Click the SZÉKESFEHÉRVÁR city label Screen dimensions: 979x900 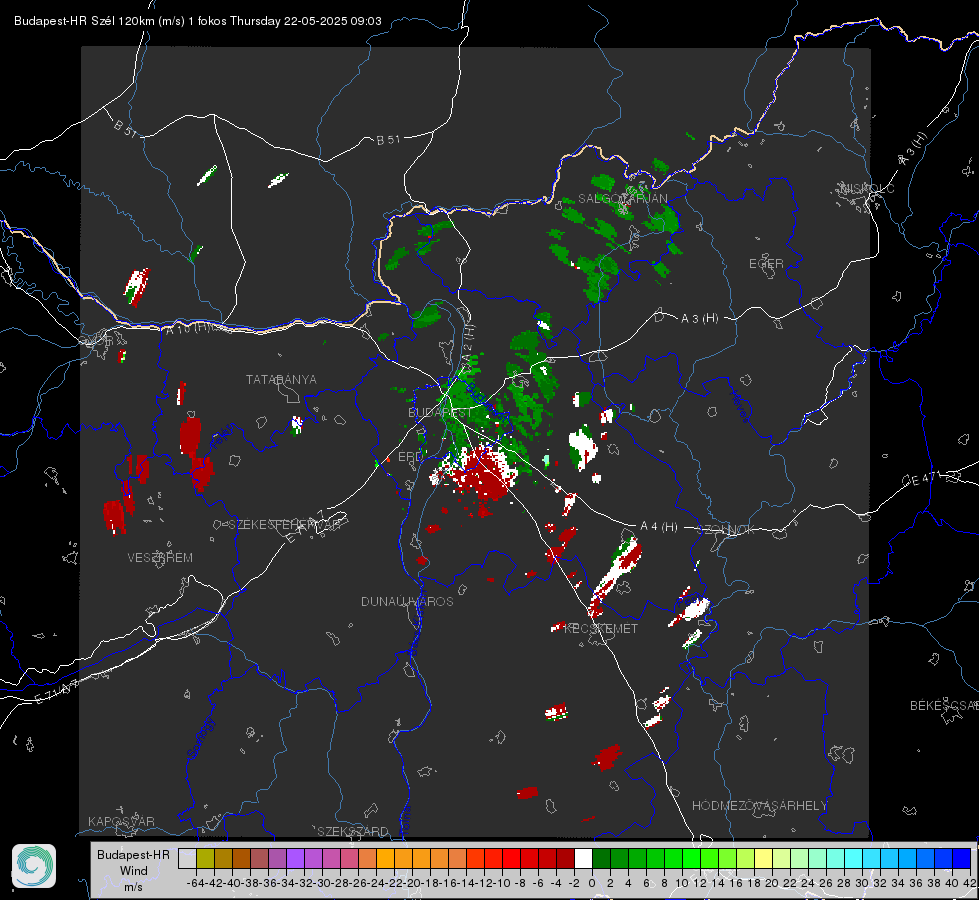pos(285,525)
